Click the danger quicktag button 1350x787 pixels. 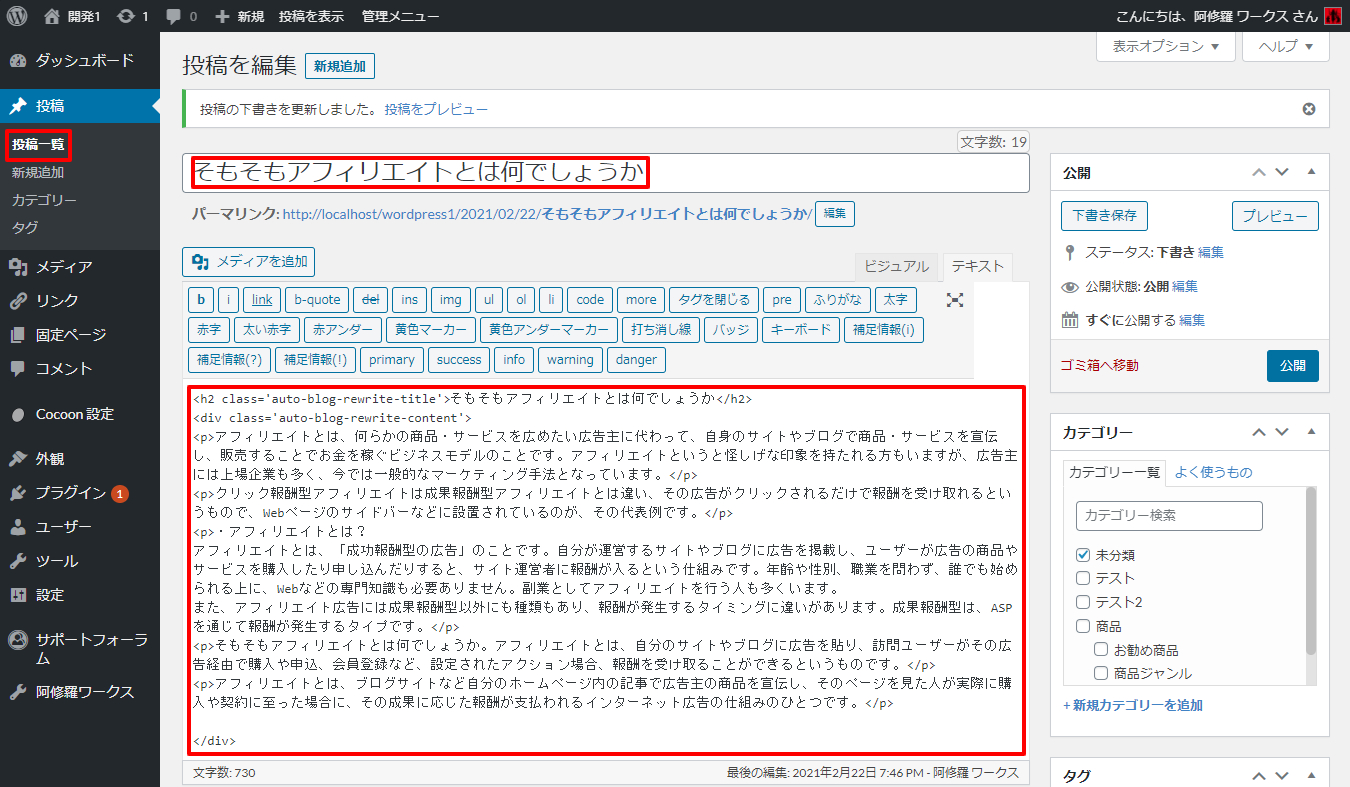point(636,360)
